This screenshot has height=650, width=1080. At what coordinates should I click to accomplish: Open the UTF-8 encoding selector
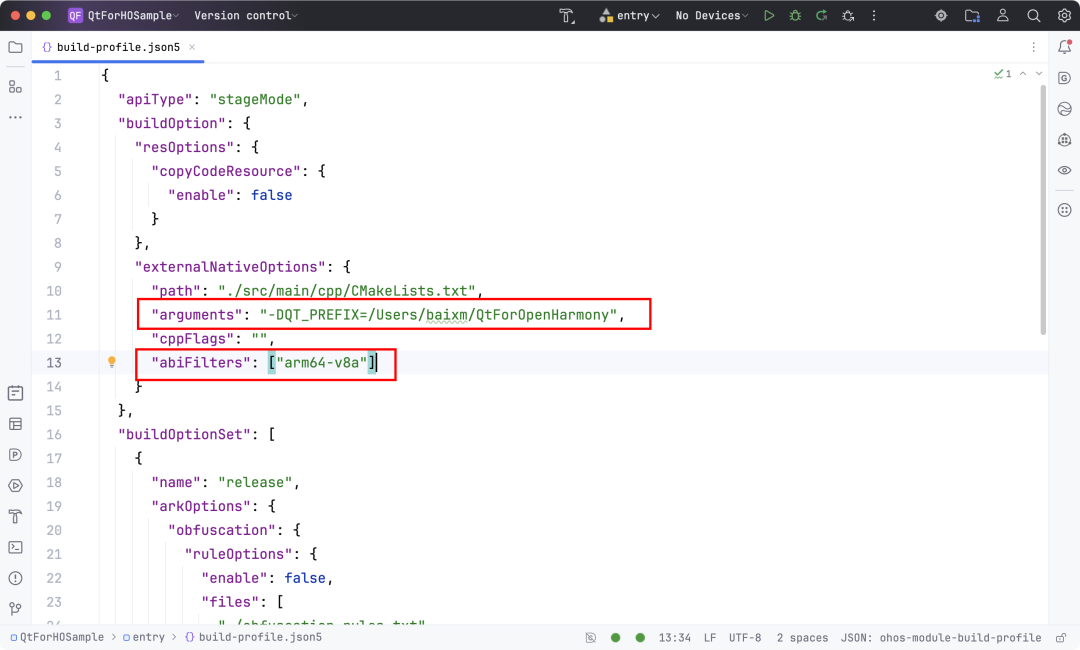click(745, 638)
